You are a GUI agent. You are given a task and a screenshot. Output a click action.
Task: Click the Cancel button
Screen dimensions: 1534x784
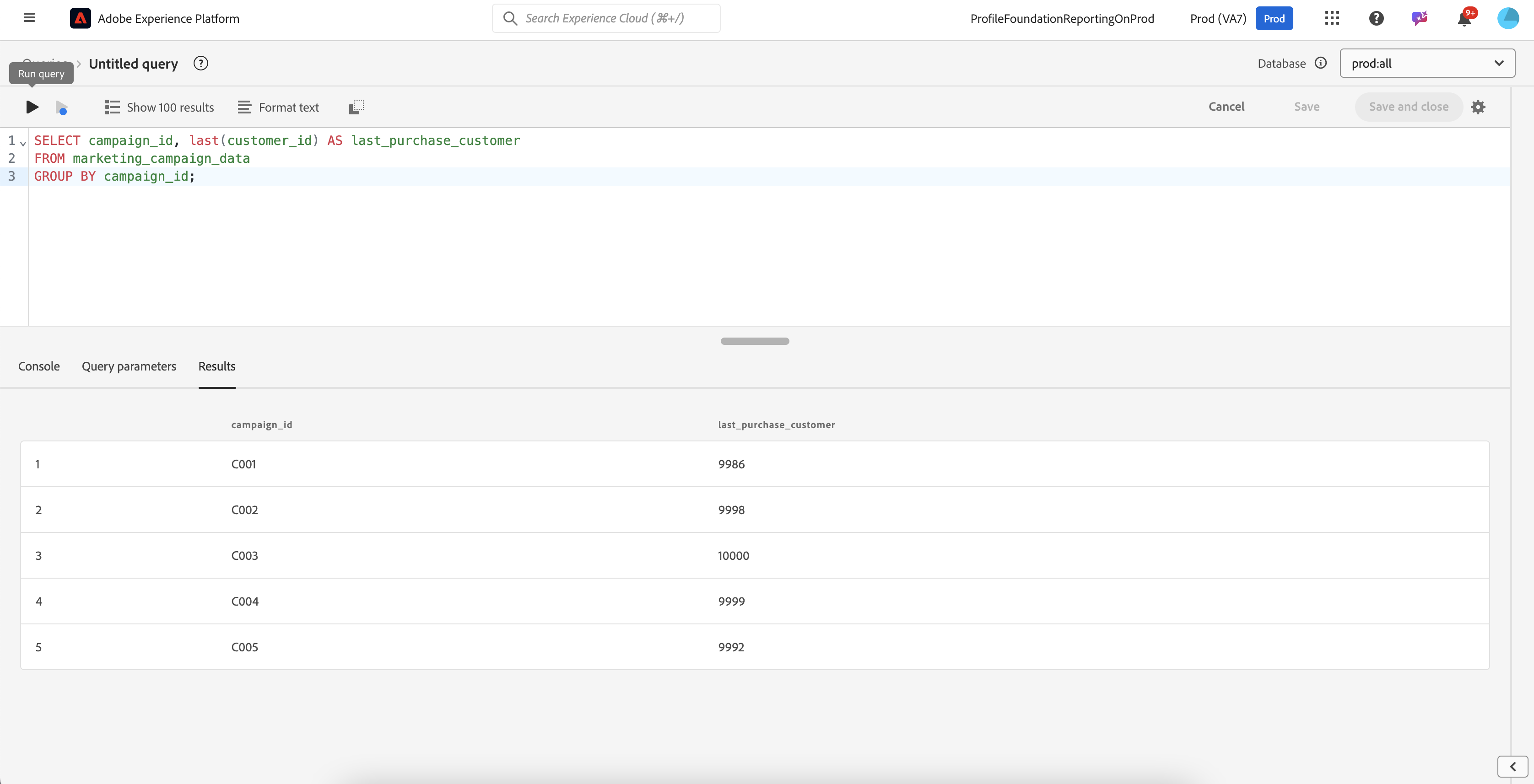click(1226, 107)
